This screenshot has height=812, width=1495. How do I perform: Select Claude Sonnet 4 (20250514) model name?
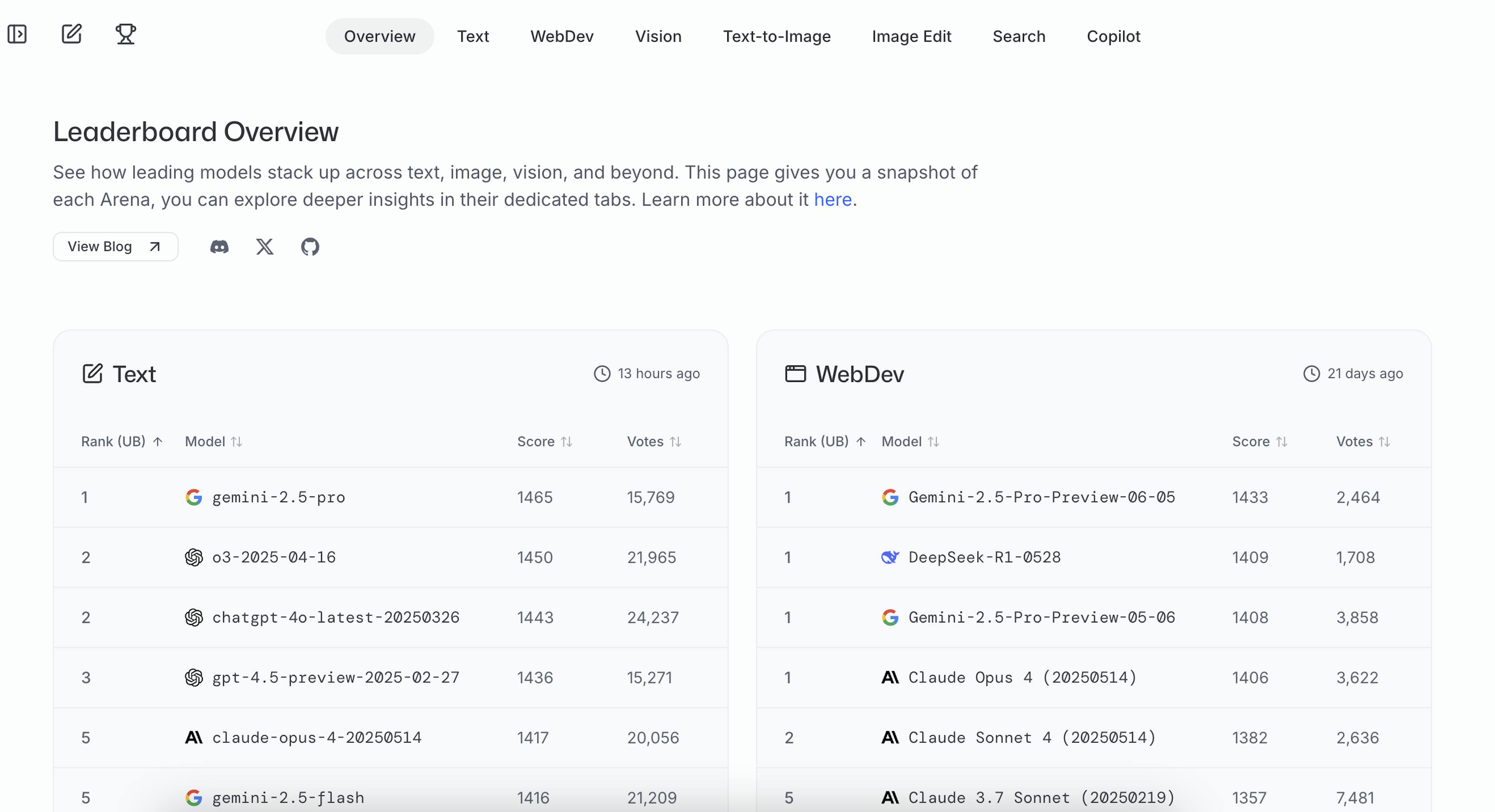[x=1032, y=738]
